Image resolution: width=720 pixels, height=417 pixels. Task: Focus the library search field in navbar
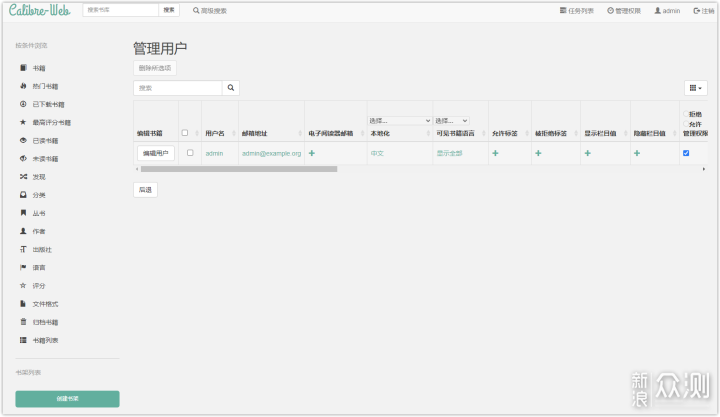tap(121, 10)
